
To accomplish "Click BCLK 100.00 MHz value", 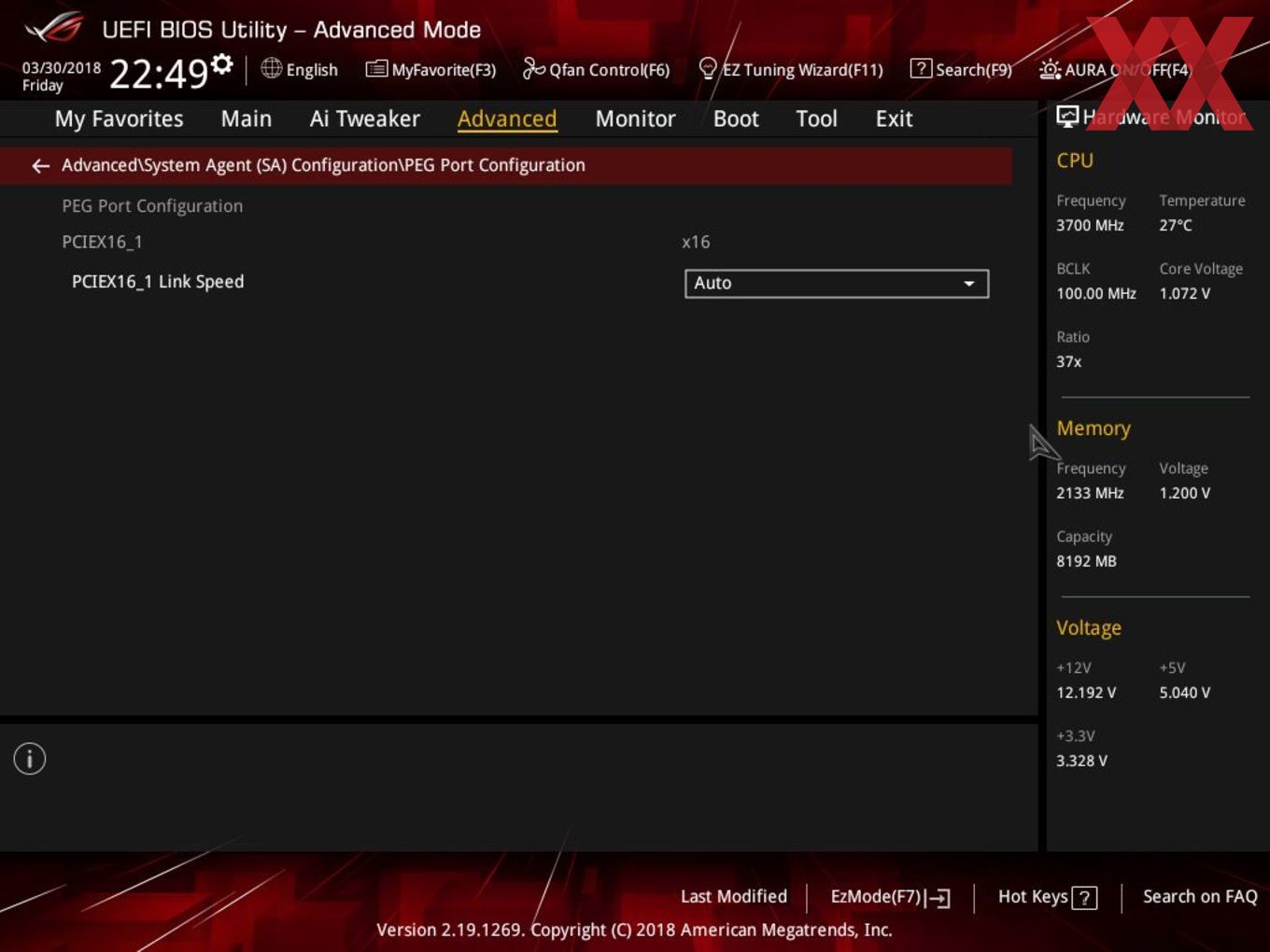I will click(x=1096, y=294).
